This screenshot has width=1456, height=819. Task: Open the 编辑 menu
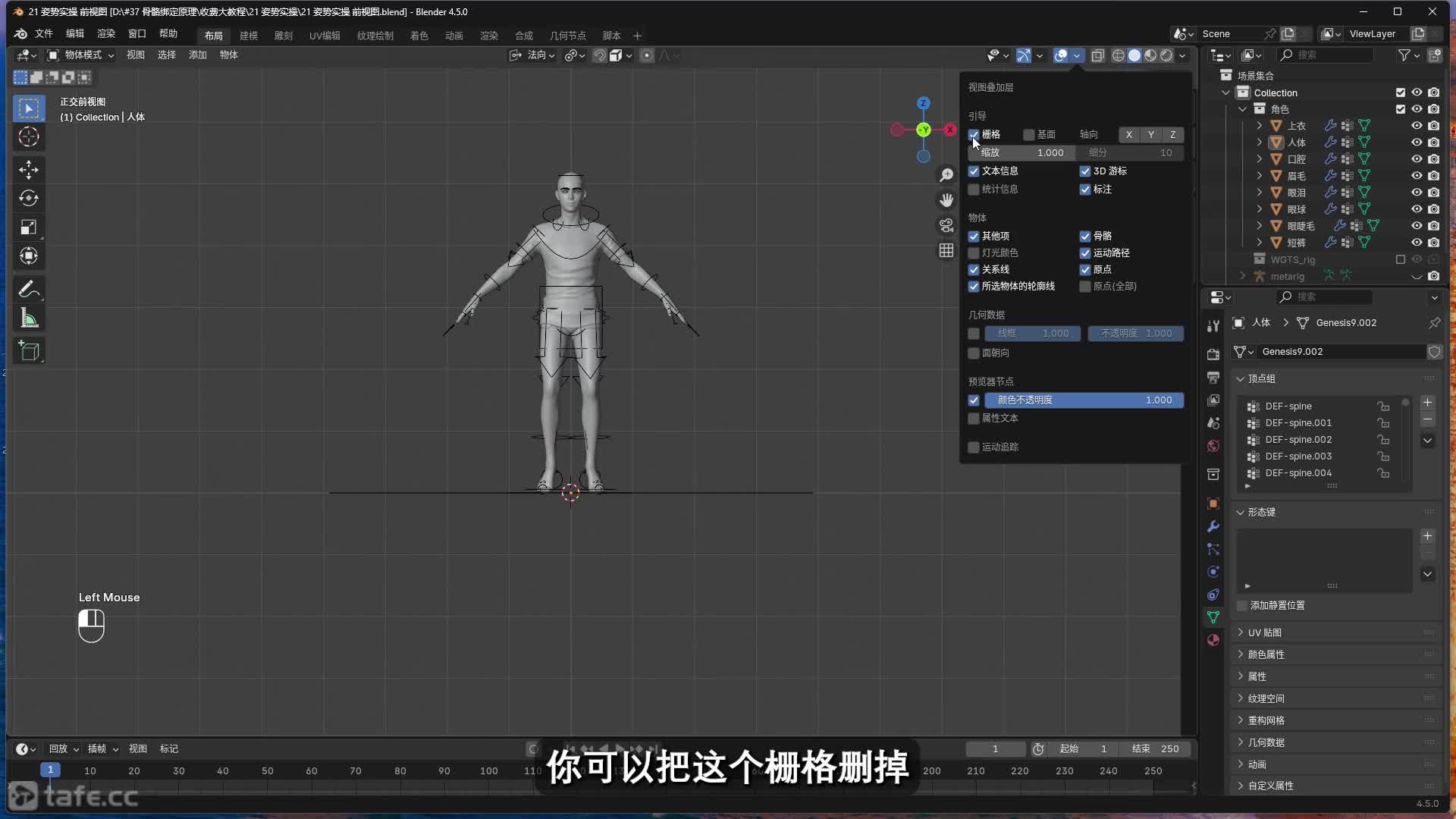(75, 34)
